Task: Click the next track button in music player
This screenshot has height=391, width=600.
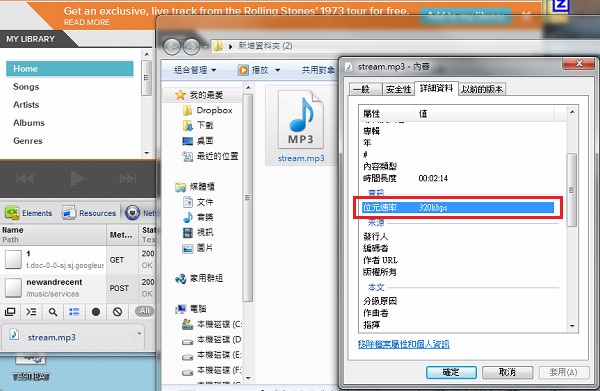Action: (x=128, y=178)
